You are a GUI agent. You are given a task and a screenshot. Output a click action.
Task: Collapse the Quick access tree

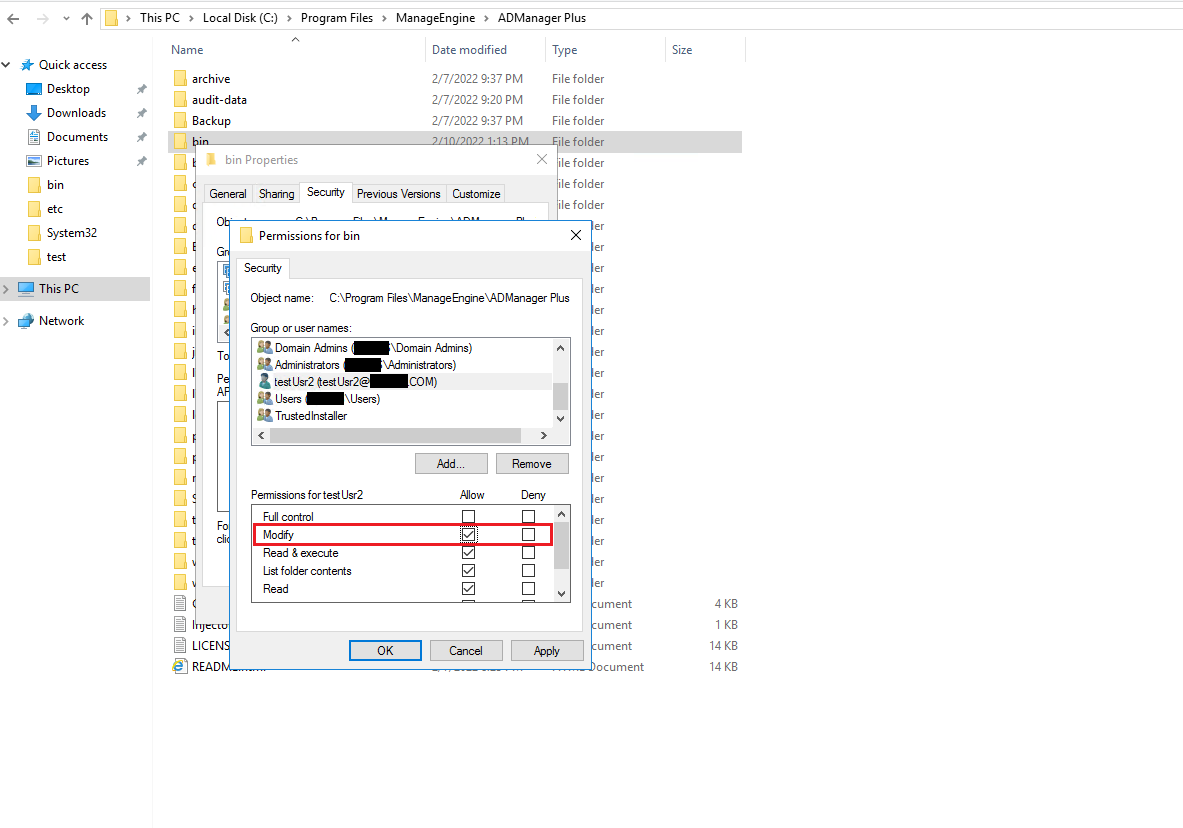click(6, 65)
